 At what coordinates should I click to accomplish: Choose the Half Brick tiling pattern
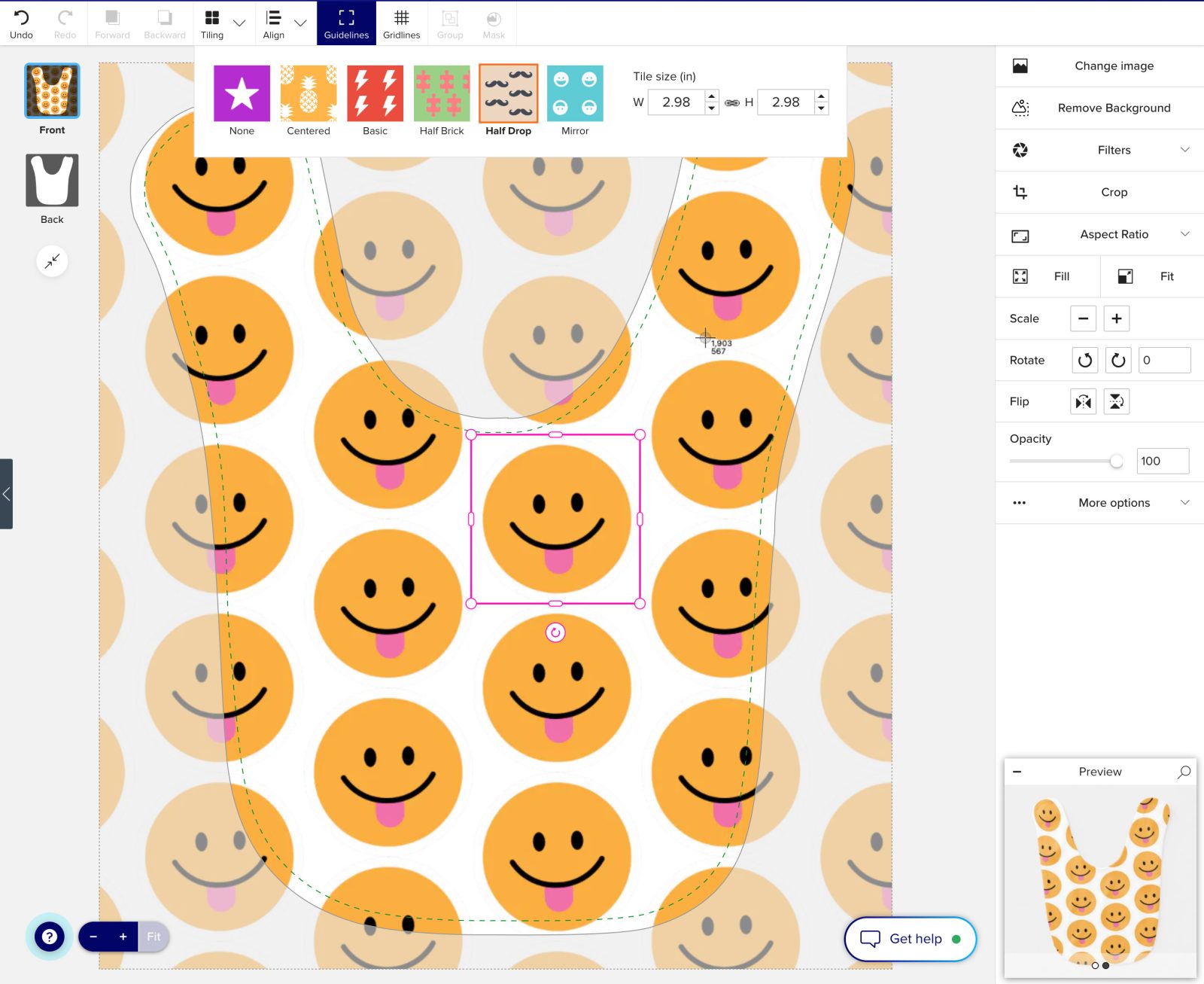coord(442,93)
